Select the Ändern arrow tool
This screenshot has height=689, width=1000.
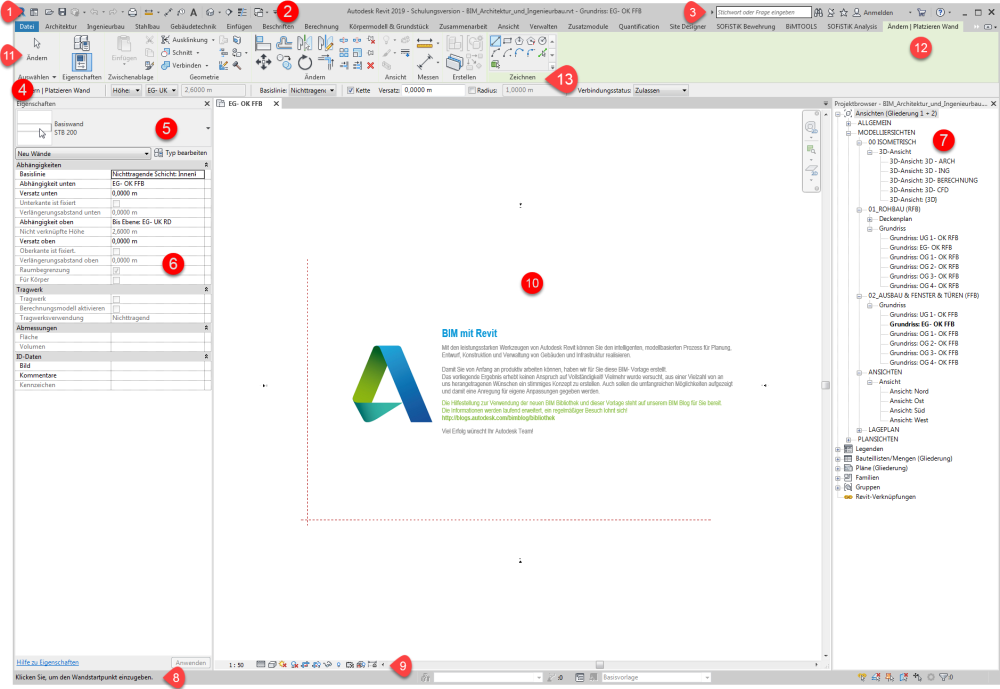tap(37, 48)
